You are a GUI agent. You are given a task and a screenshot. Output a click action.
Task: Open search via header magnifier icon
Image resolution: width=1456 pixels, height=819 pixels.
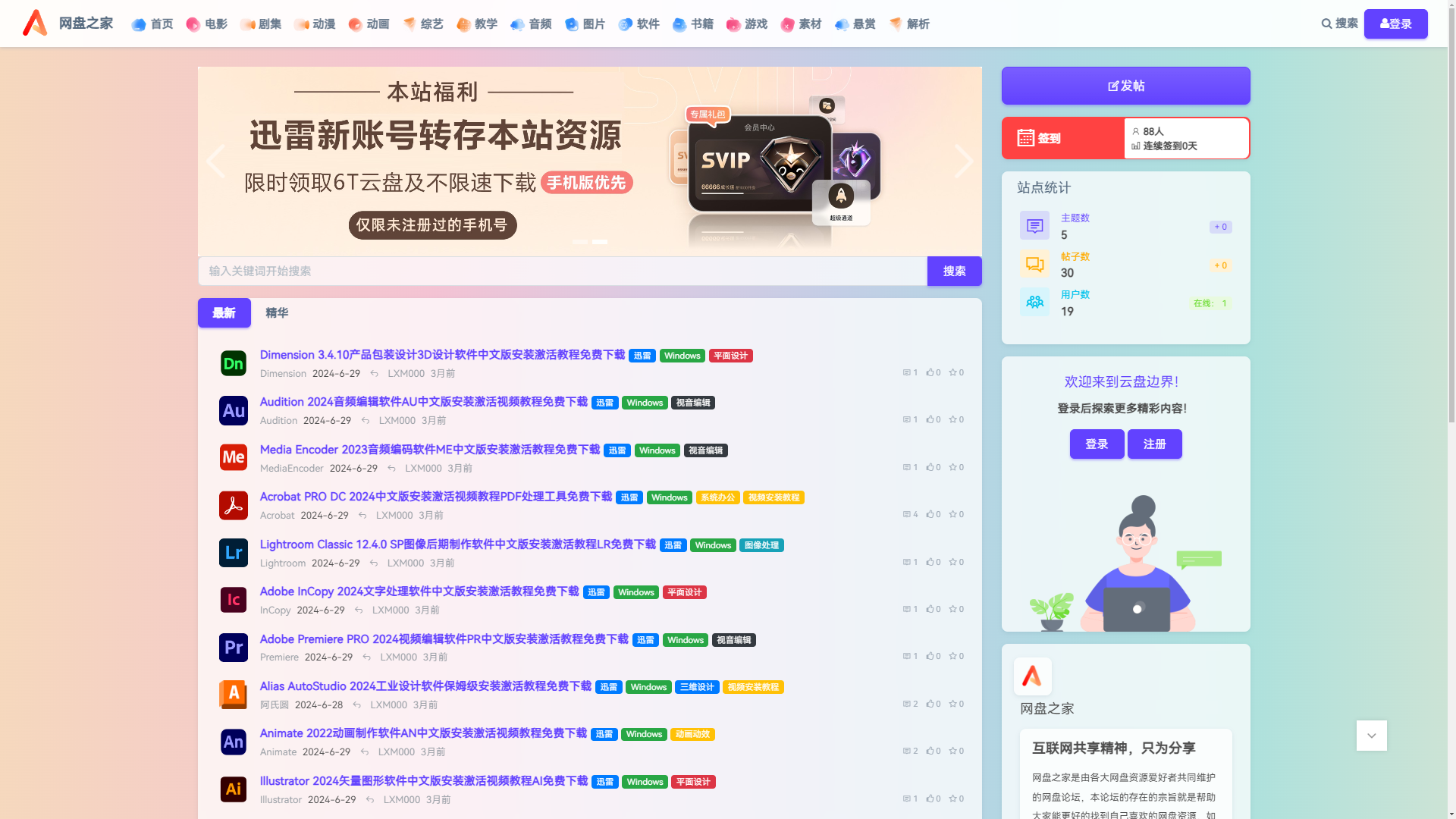1326,24
